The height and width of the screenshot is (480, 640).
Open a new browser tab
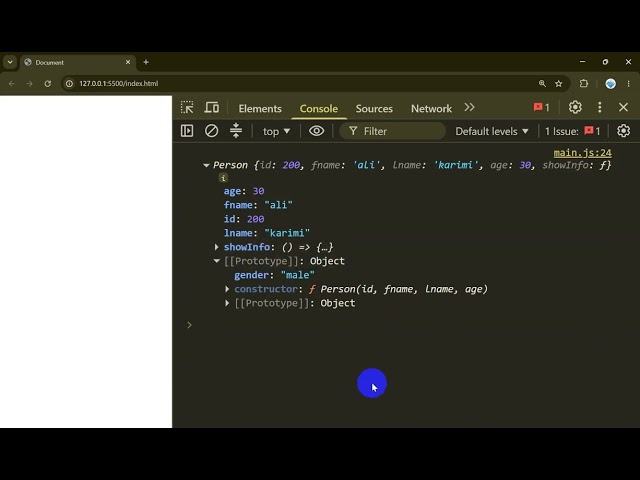[x=146, y=62]
